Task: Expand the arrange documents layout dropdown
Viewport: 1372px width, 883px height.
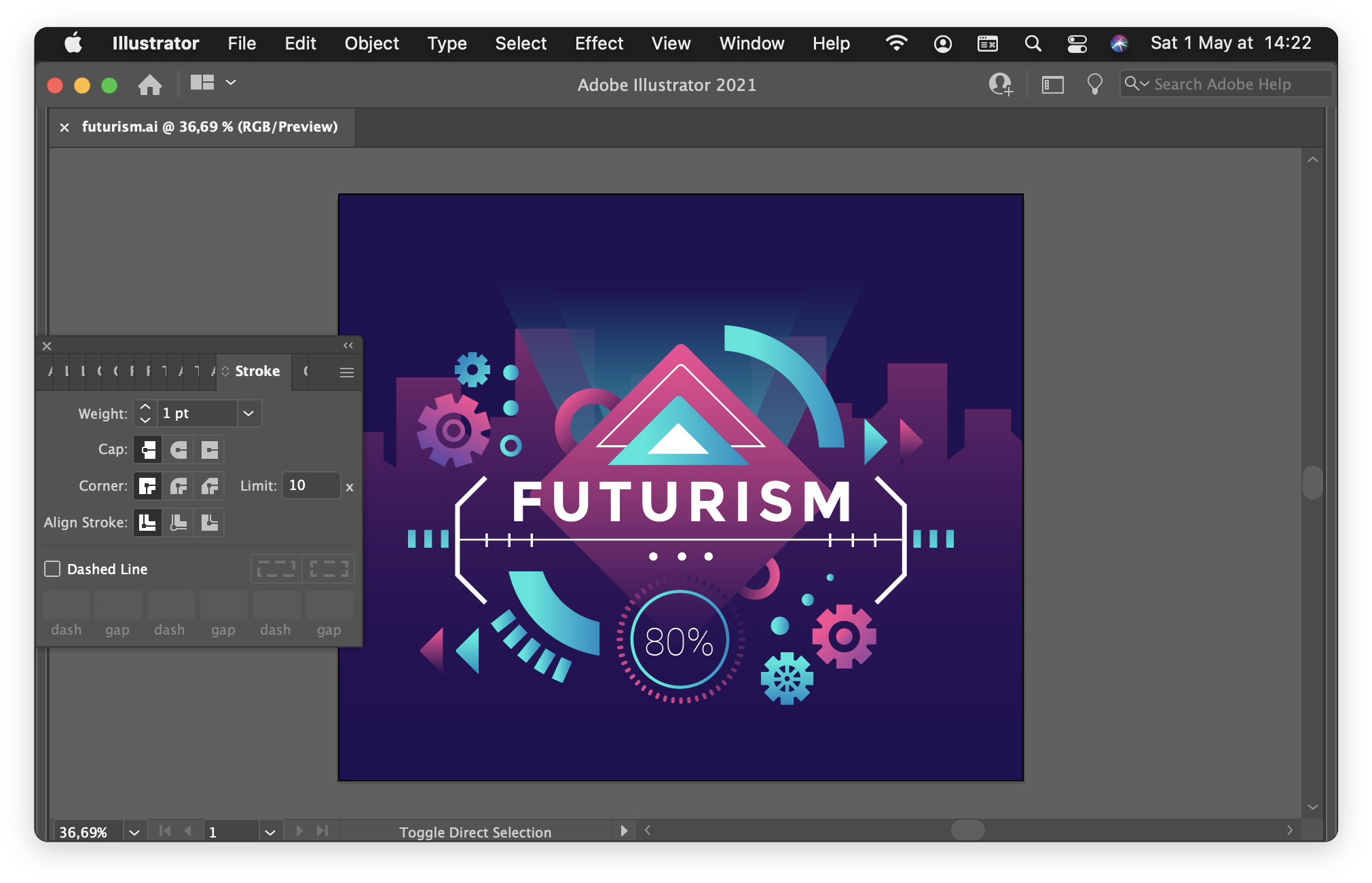Action: [231, 83]
